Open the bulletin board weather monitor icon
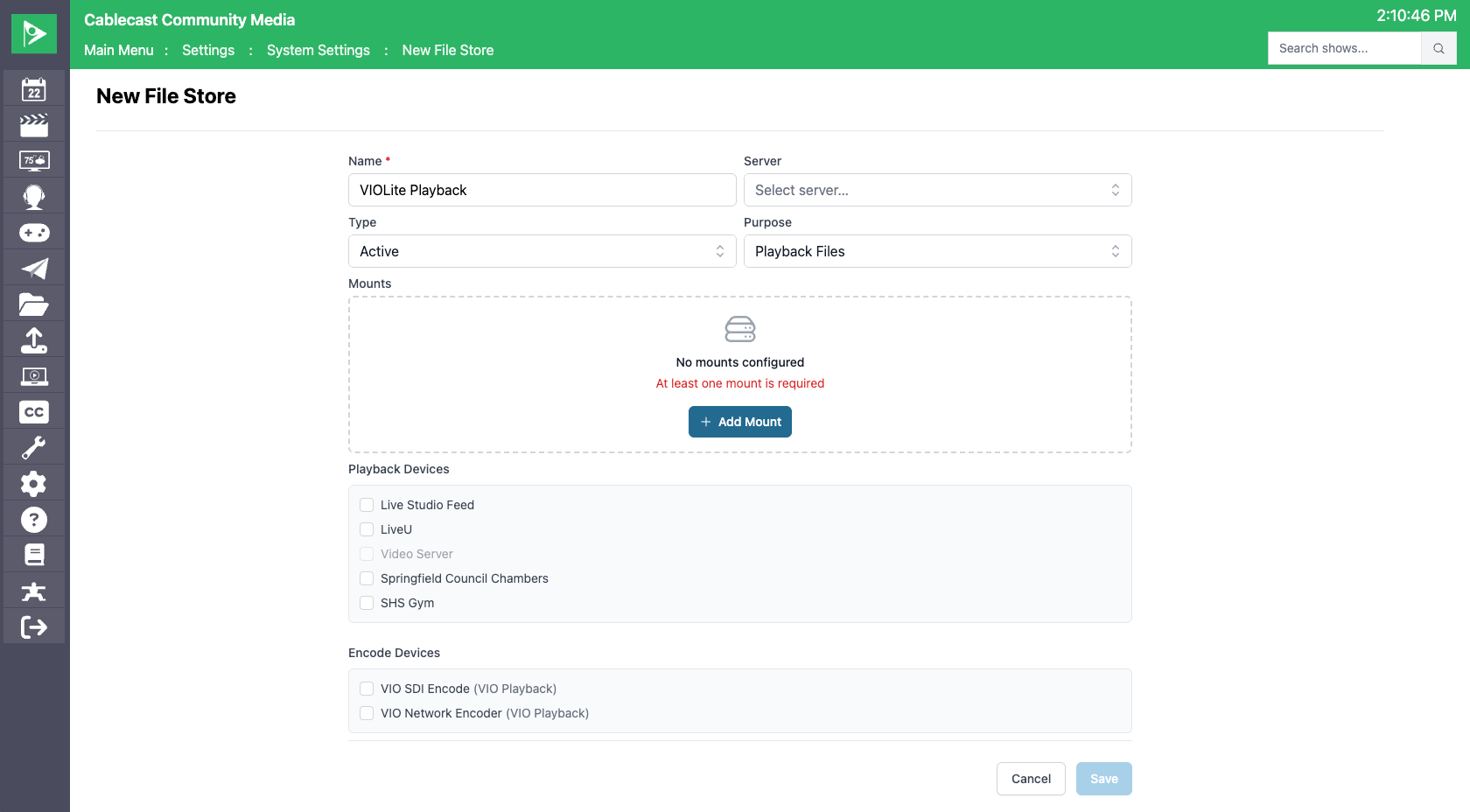1470x812 pixels. 34,161
